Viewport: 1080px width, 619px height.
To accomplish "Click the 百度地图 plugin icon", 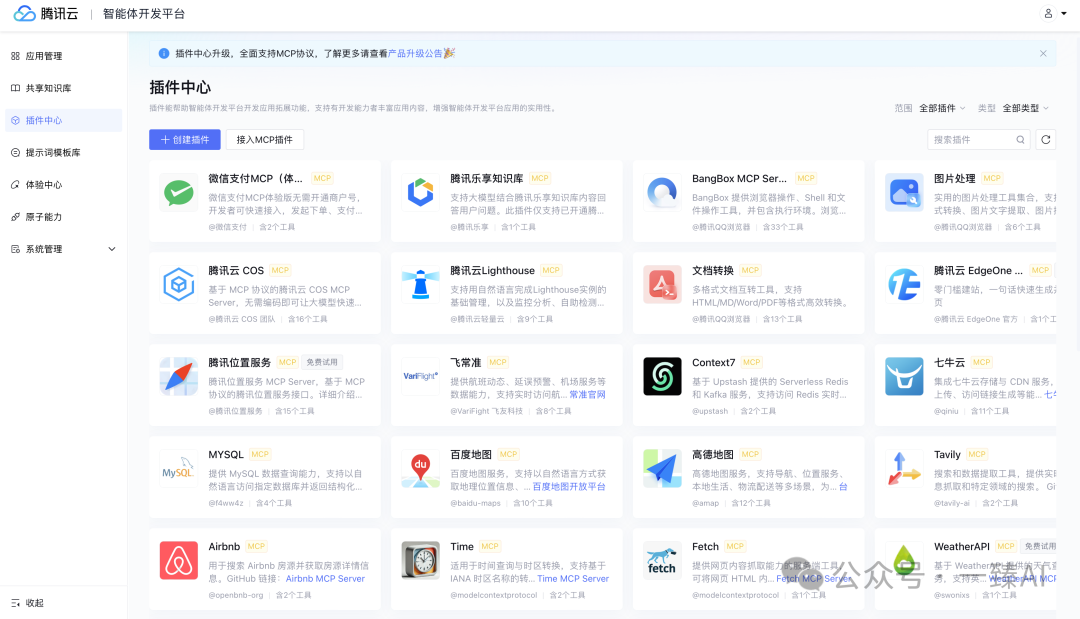I will pos(420,469).
